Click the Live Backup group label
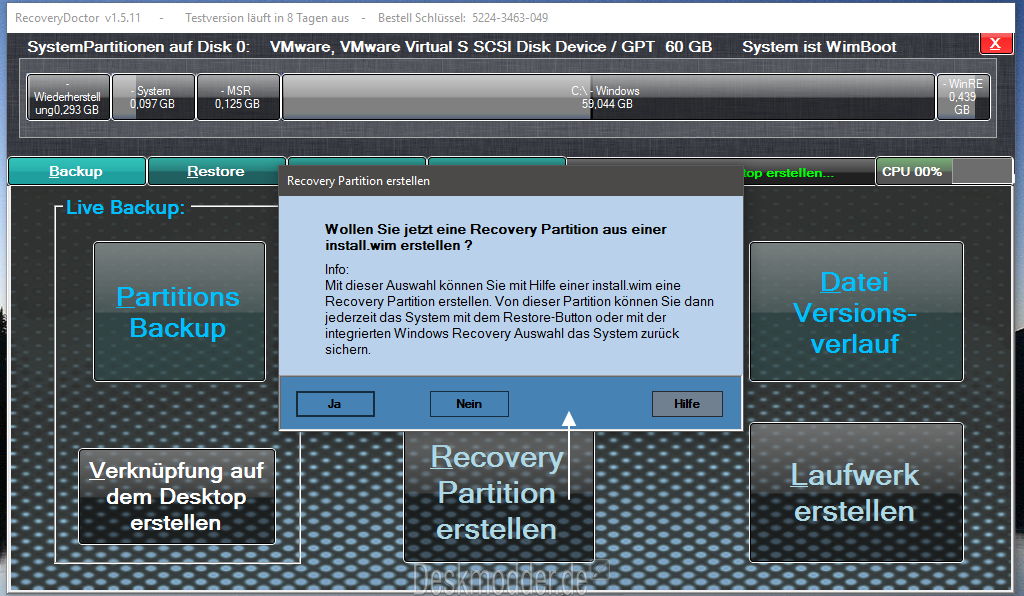Viewport: 1024px width, 596px height. coord(125,208)
